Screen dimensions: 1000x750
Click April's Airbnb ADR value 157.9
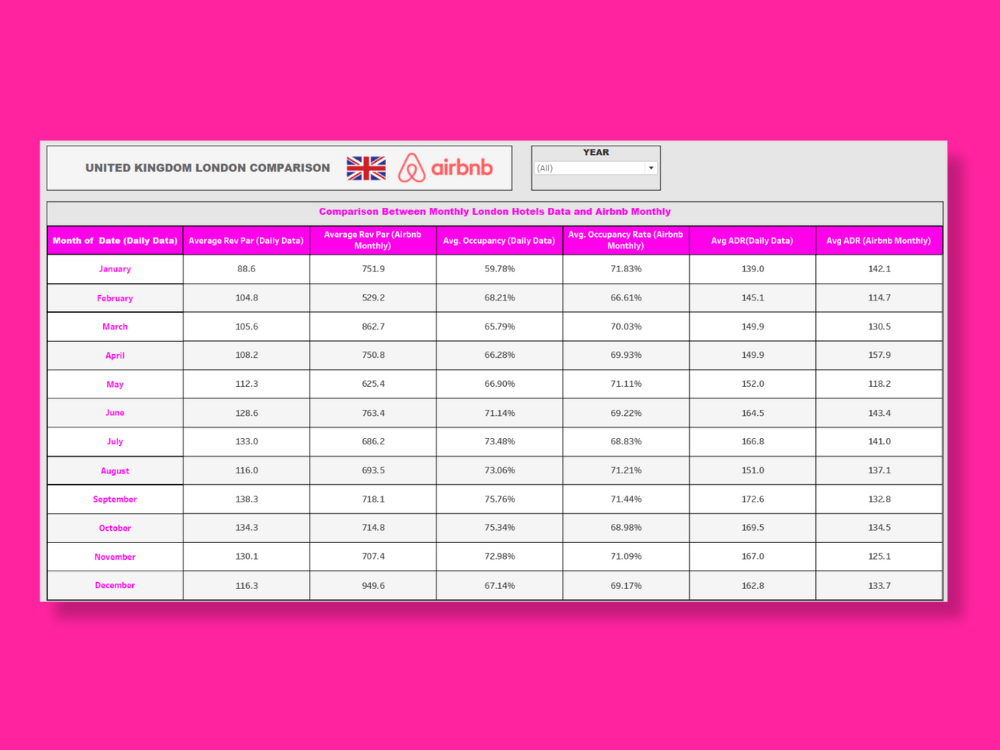879,355
